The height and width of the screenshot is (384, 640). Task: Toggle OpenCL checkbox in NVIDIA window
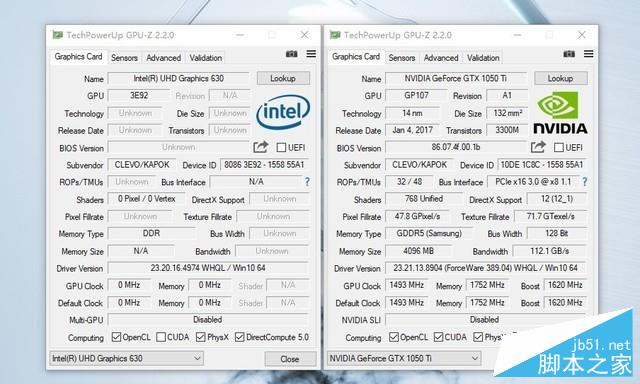click(x=394, y=337)
